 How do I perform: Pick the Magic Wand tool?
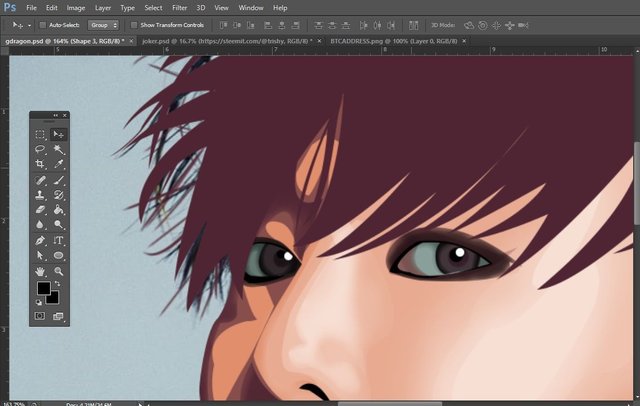tap(58, 148)
